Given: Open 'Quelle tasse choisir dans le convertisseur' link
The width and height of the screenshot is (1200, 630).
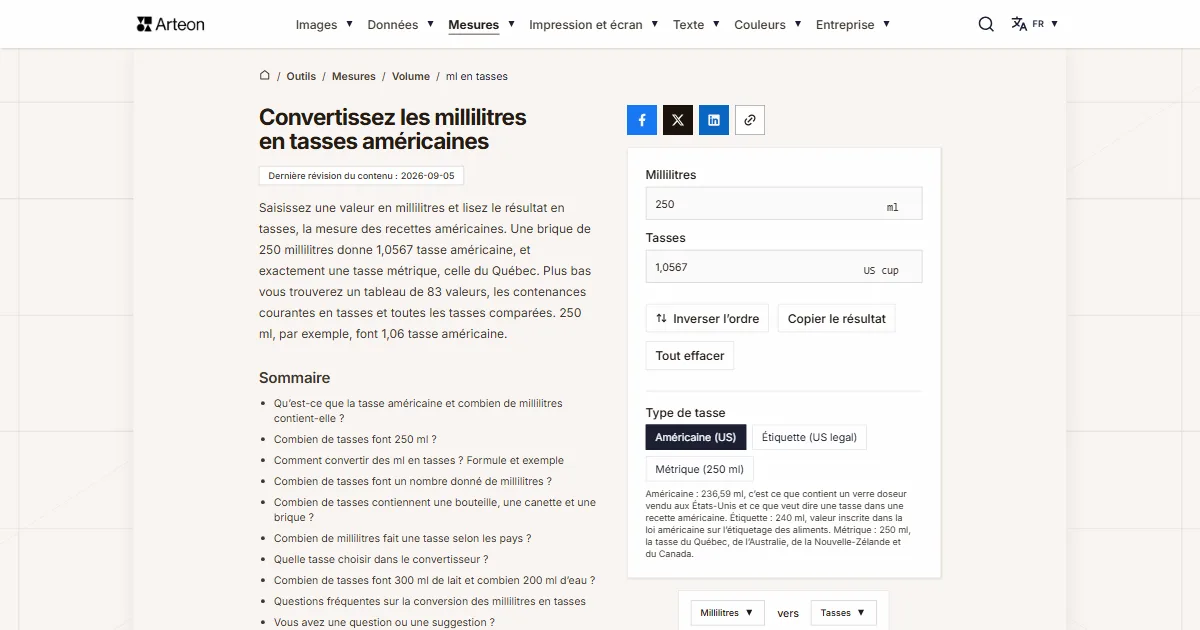Looking at the screenshot, I should point(381,559).
